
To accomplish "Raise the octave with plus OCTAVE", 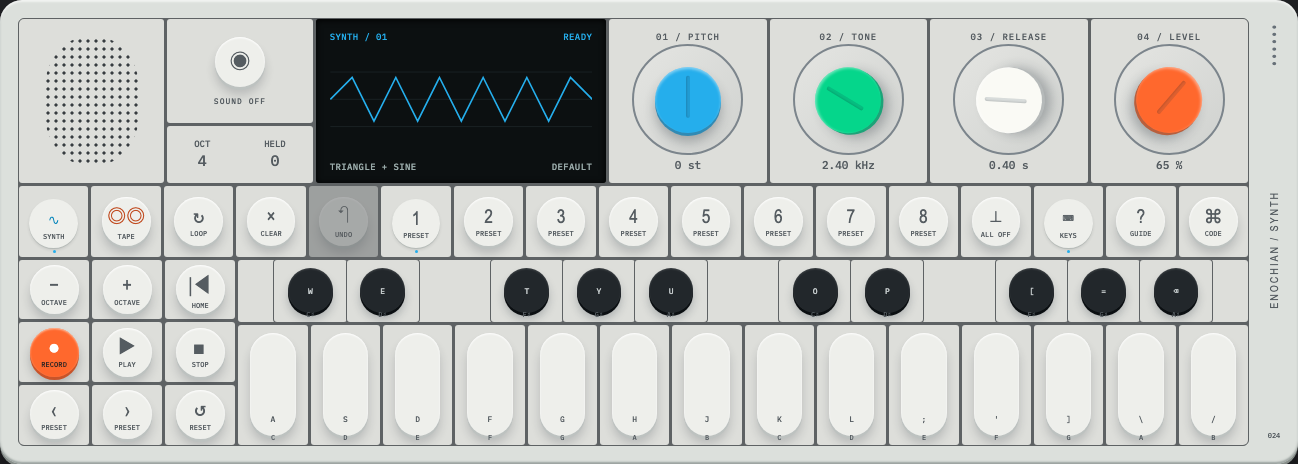I will click(x=127, y=290).
